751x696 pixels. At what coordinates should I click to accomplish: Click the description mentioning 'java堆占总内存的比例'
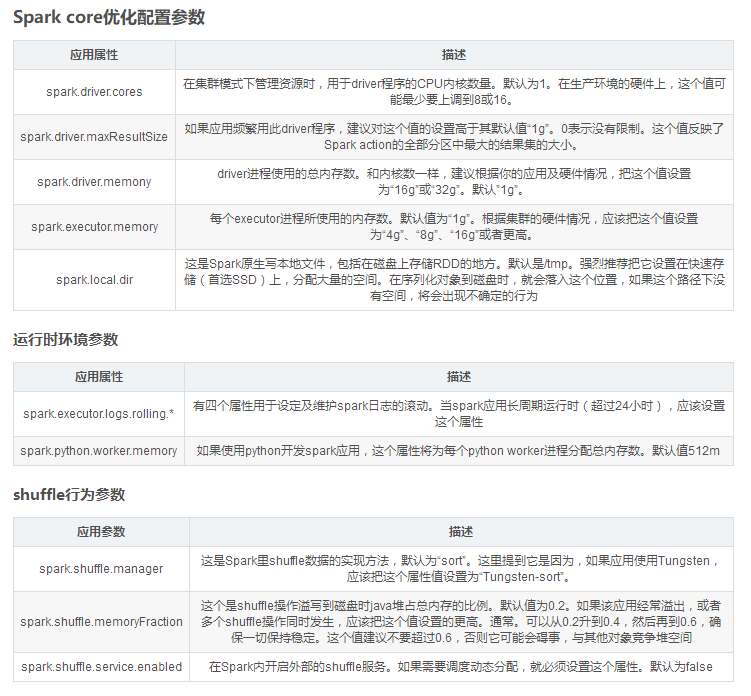pyautogui.click(x=461, y=622)
